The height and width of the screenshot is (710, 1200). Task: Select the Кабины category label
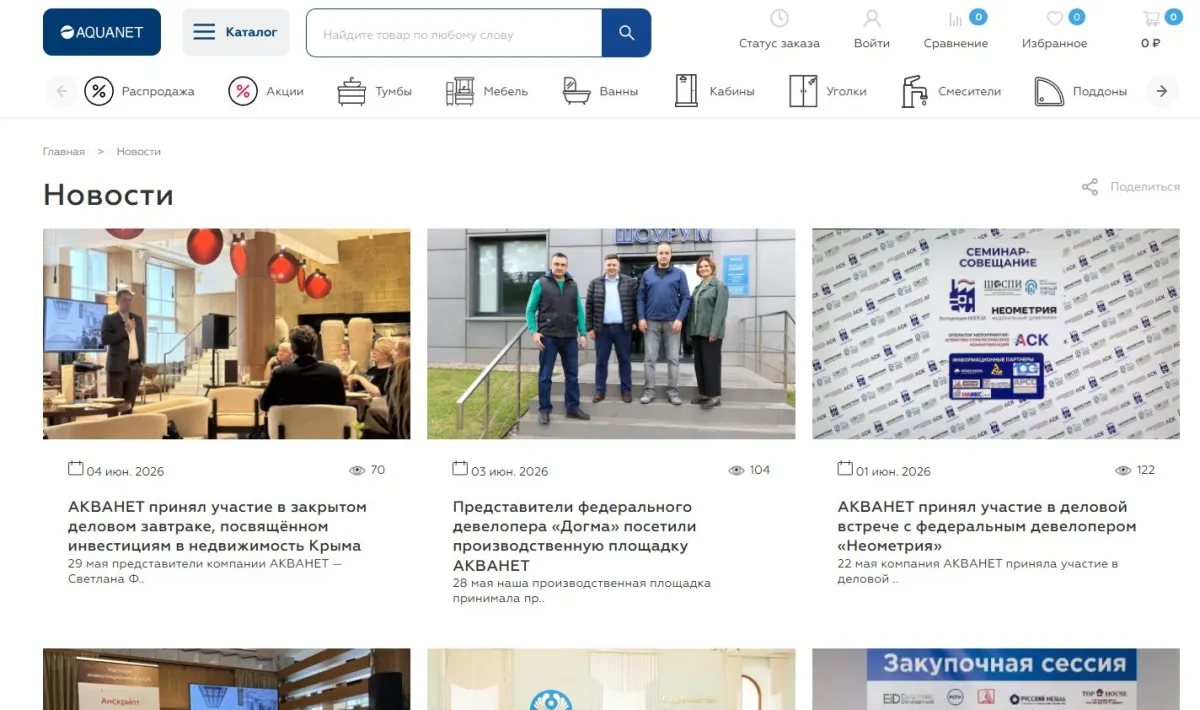tap(732, 91)
